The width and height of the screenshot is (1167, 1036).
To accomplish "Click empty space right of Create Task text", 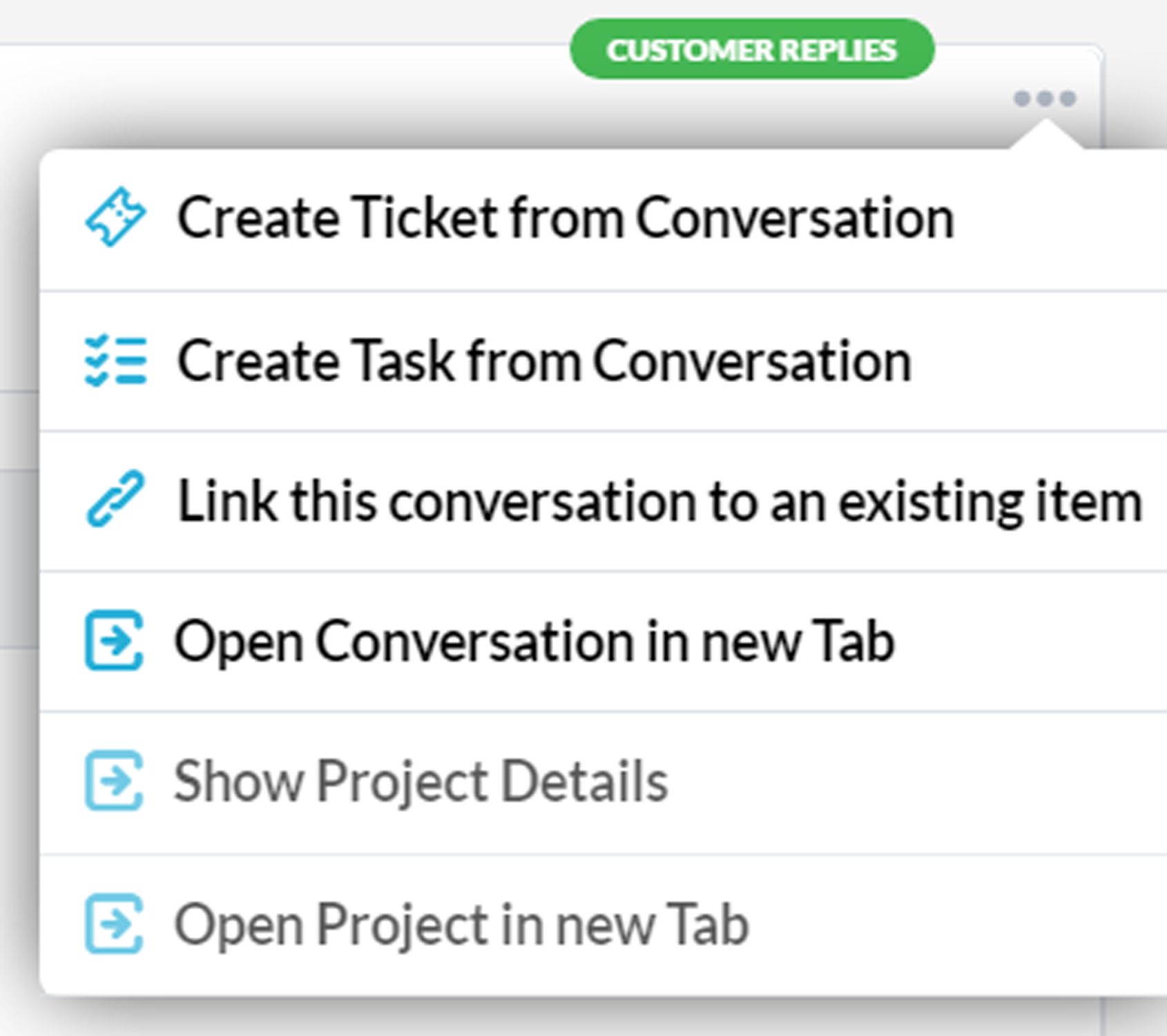I will 1036,362.
